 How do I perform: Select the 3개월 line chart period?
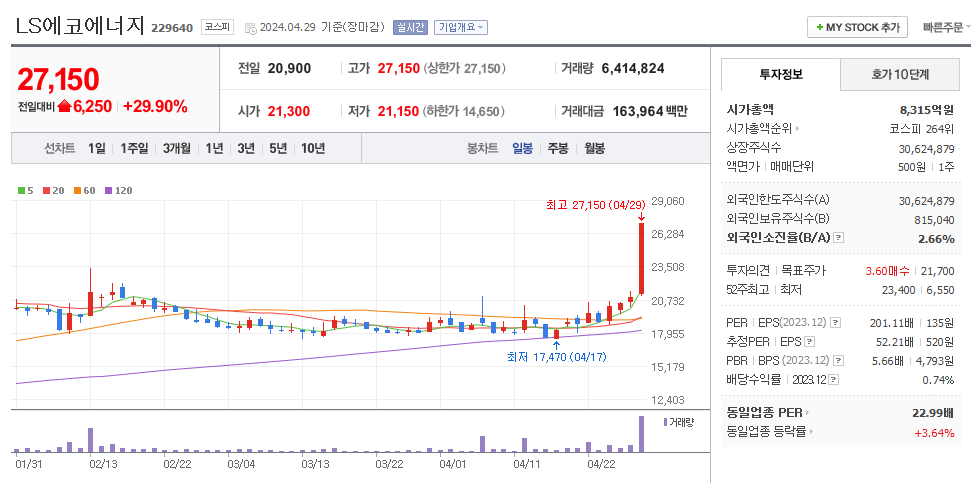click(x=177, y=148)
